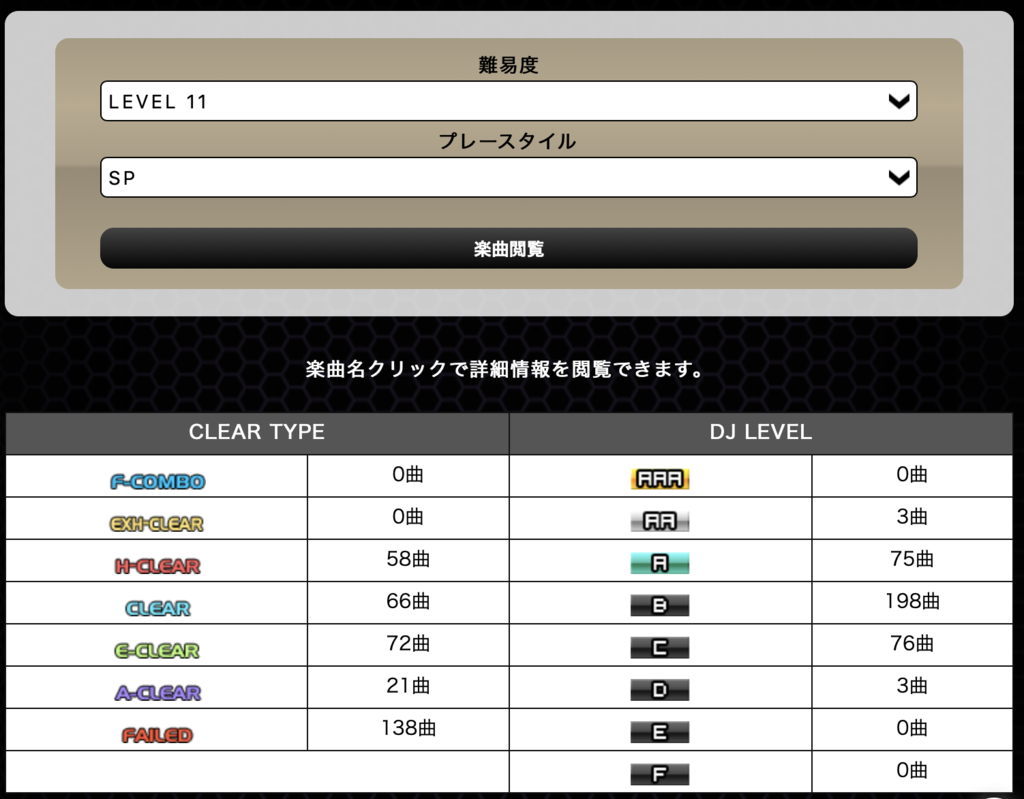Click the 0曲 count for AAA level
This screenshot has height=799, width=1024.
tap(912, 474)
